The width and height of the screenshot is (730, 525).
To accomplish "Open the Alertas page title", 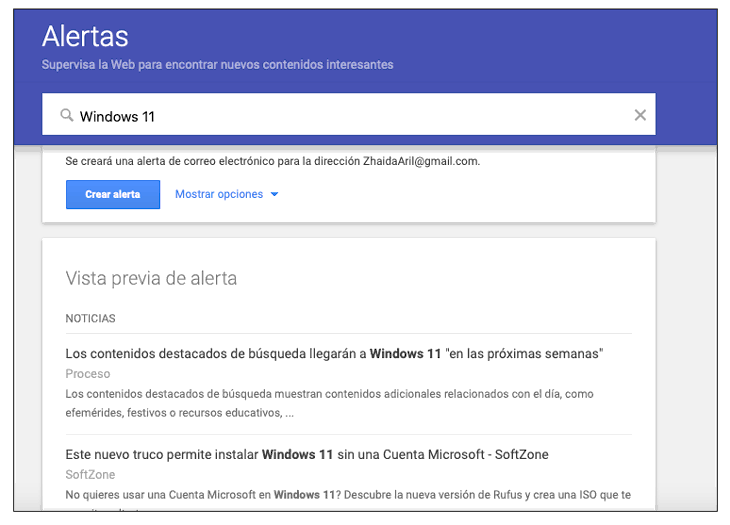I will point(85,36).
